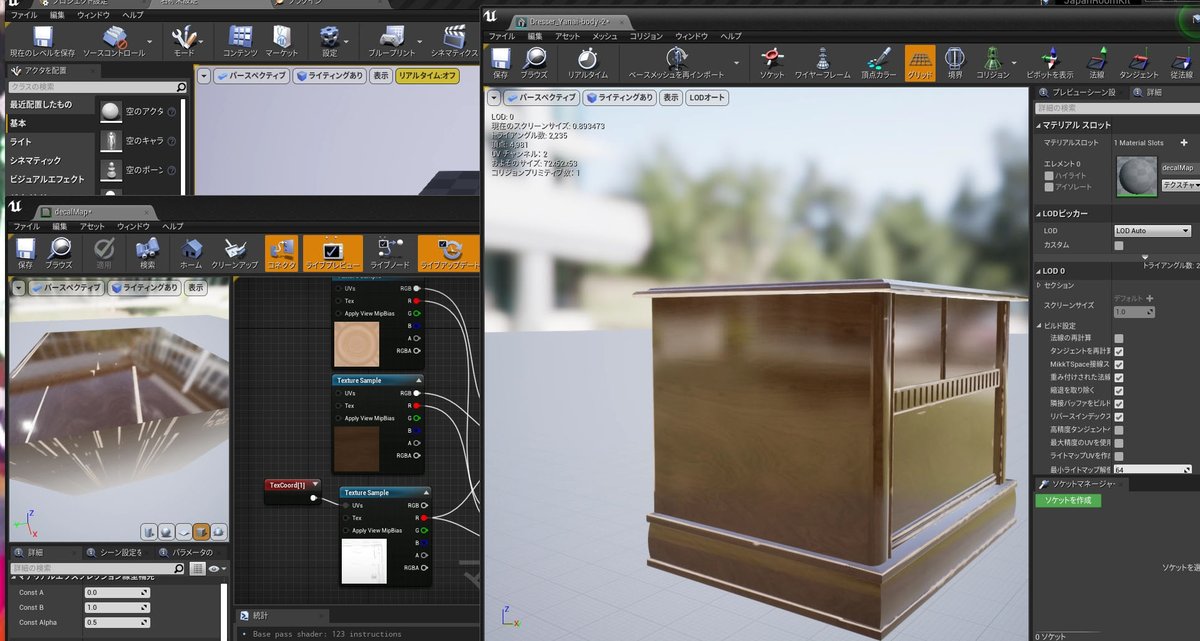Show pivot with ピボットを表示 icon
The image size is (1200, 641).
1050,58
